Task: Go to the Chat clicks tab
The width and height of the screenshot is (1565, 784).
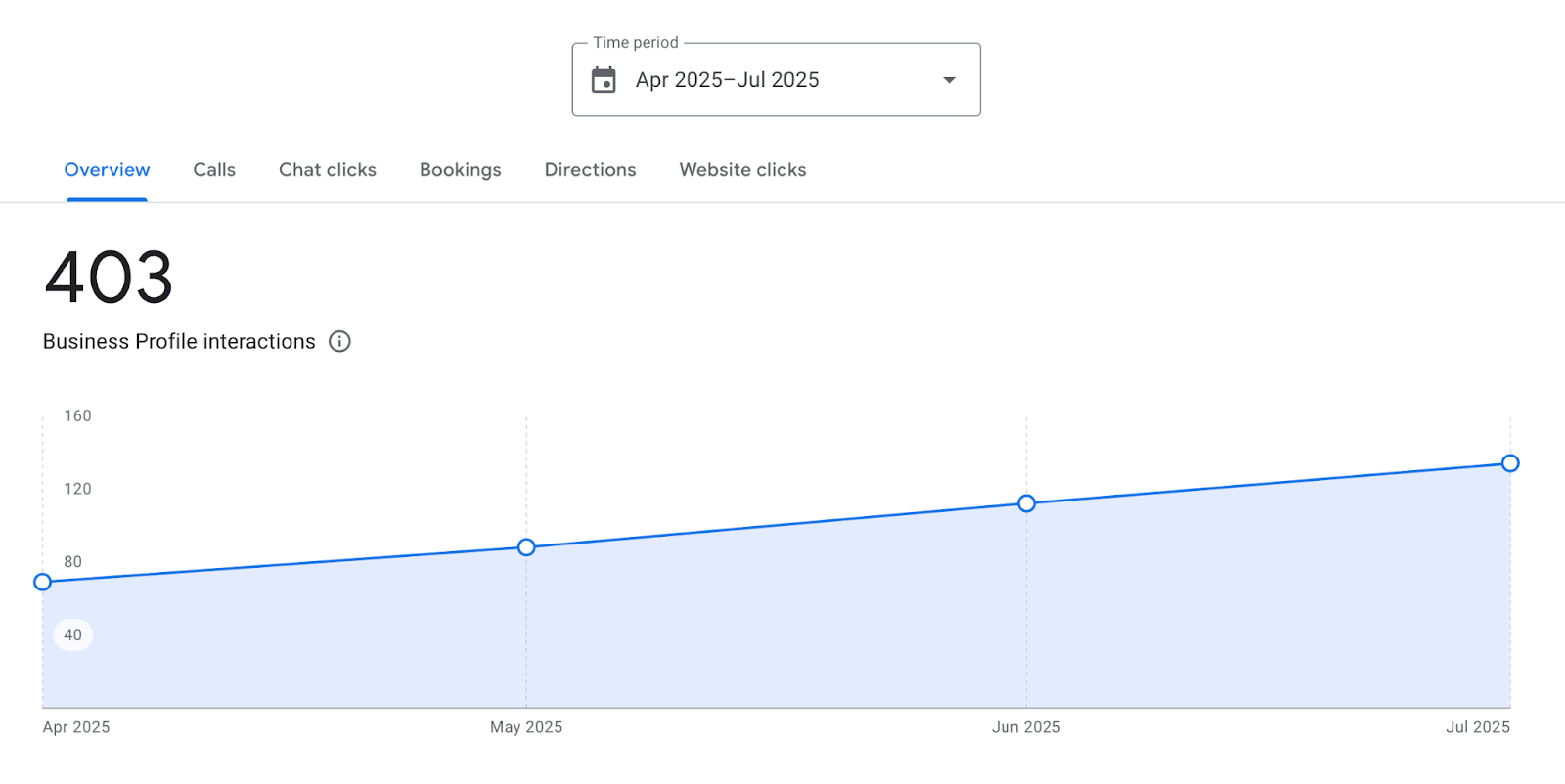Action: click(328, 170)
